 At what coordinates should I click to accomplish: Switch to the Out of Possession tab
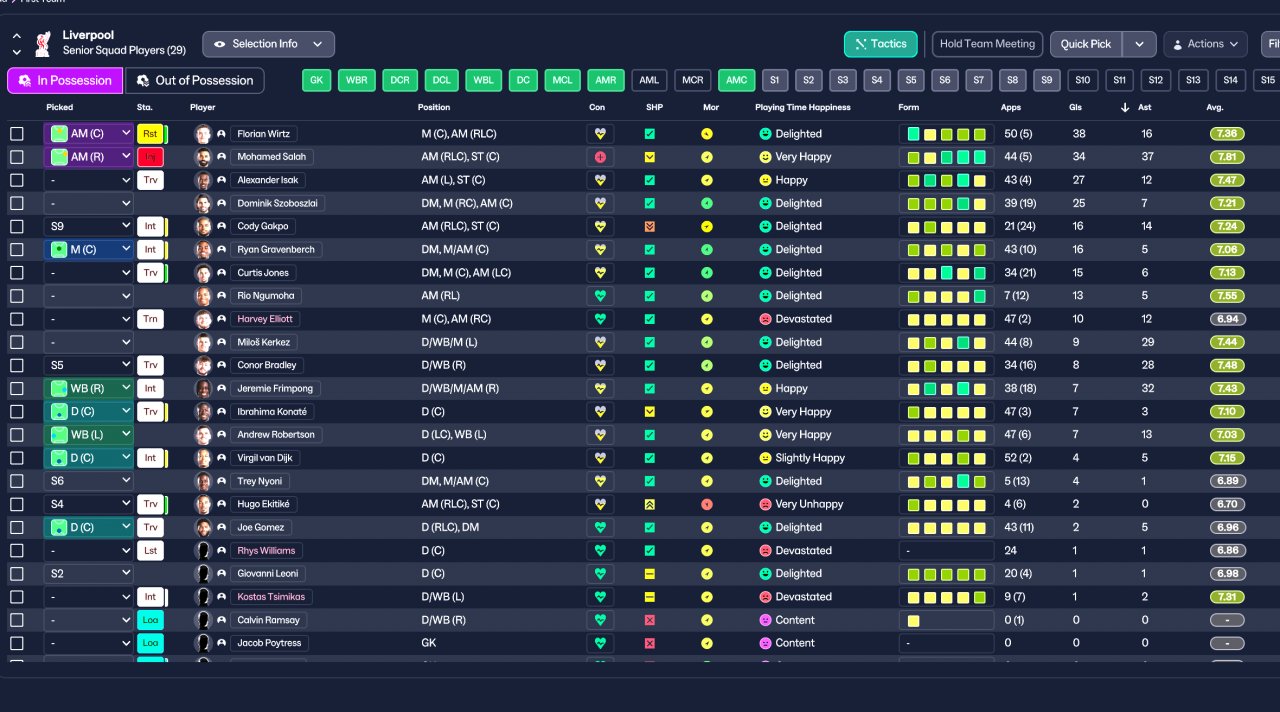point(195,80)
